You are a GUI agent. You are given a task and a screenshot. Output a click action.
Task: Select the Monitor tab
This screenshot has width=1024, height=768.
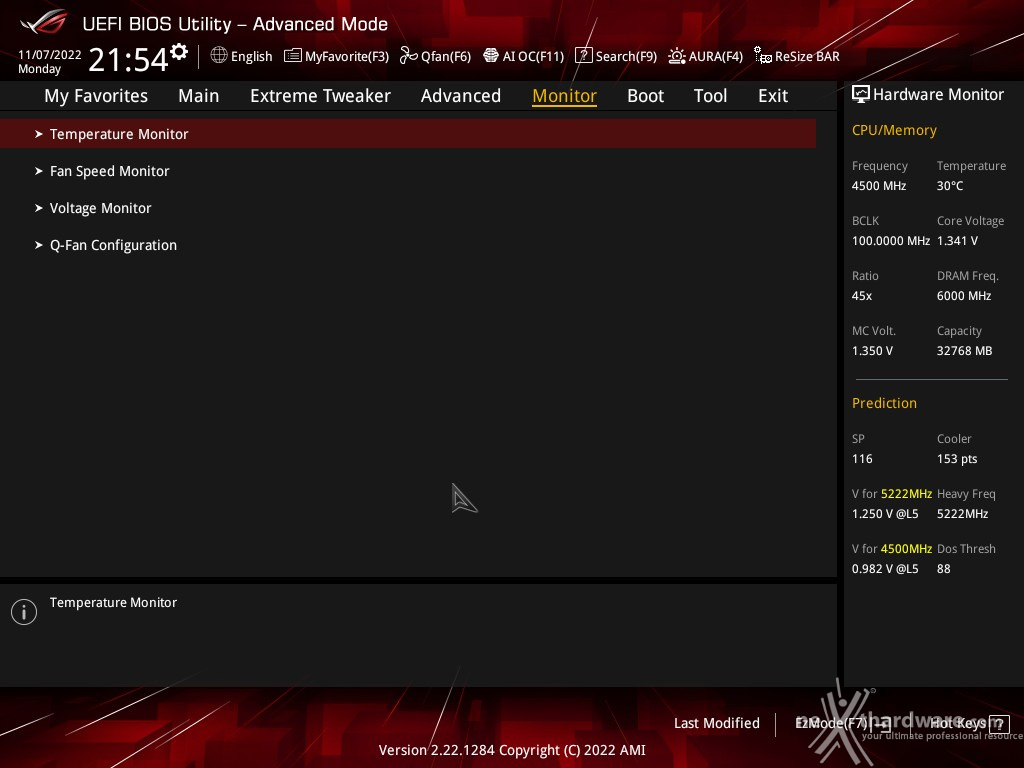pos(564,96)
